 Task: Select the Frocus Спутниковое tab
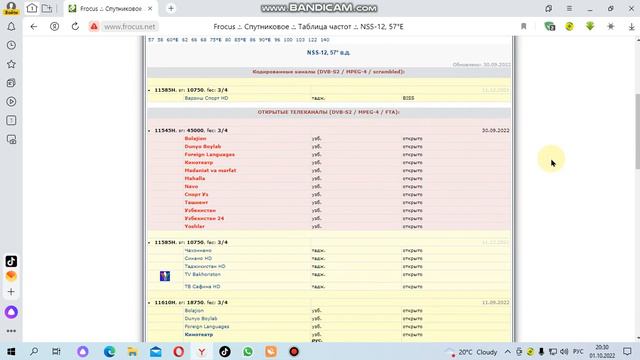click(111, 9)
